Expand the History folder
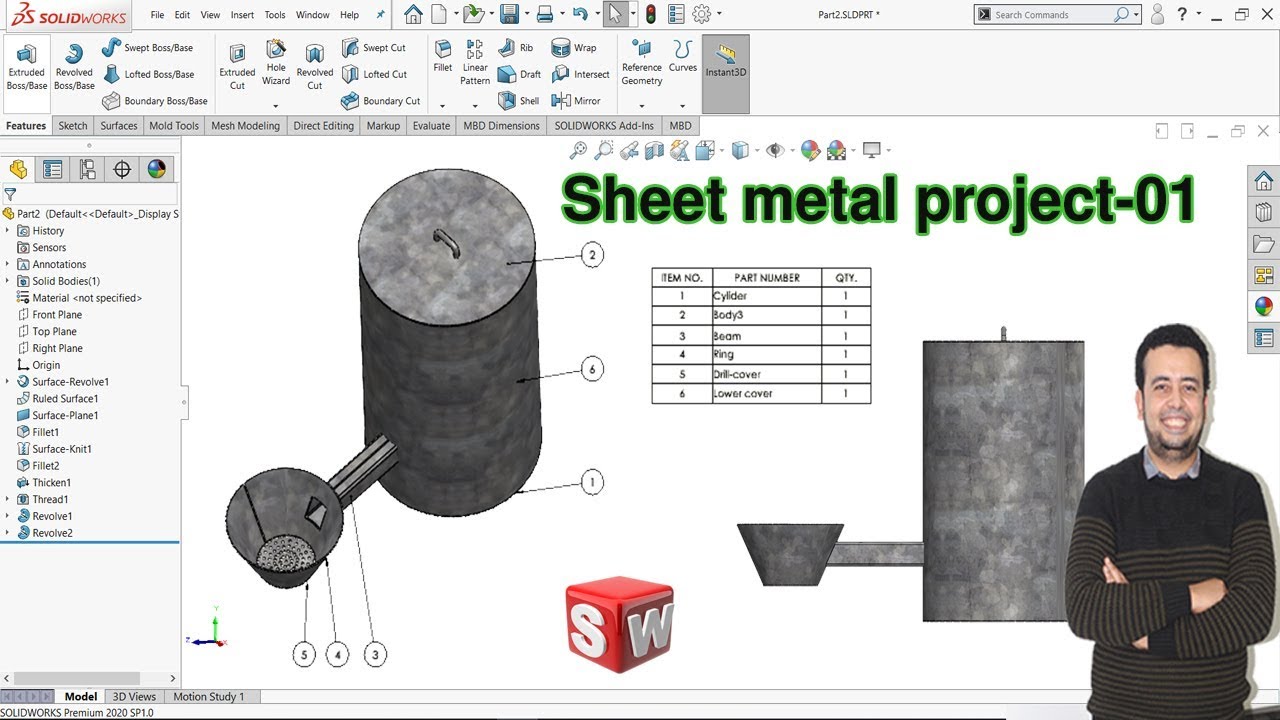1280x720 pixels. [7, 231]
